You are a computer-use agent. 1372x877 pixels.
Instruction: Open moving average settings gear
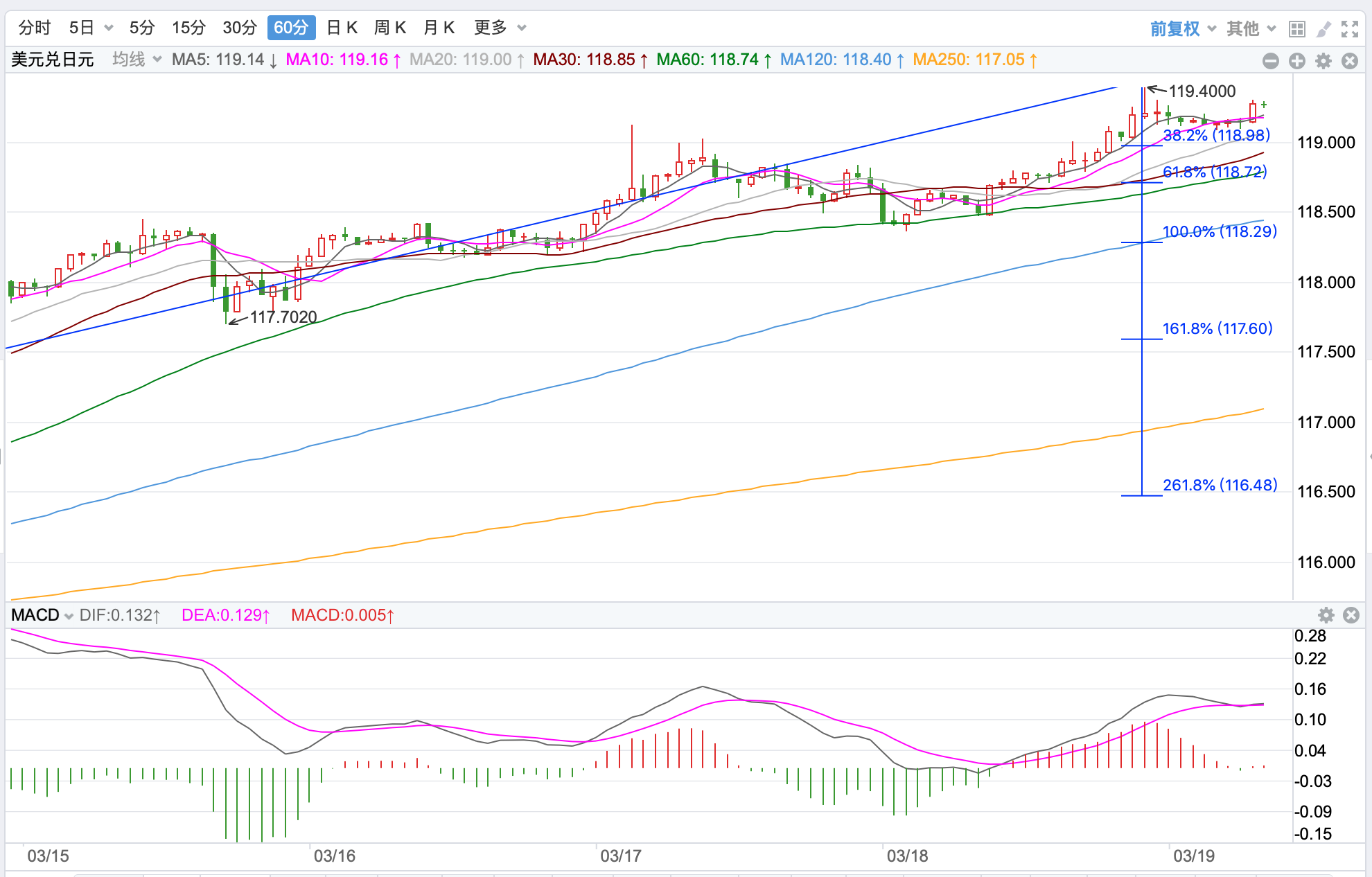(x=1323, y=61)
